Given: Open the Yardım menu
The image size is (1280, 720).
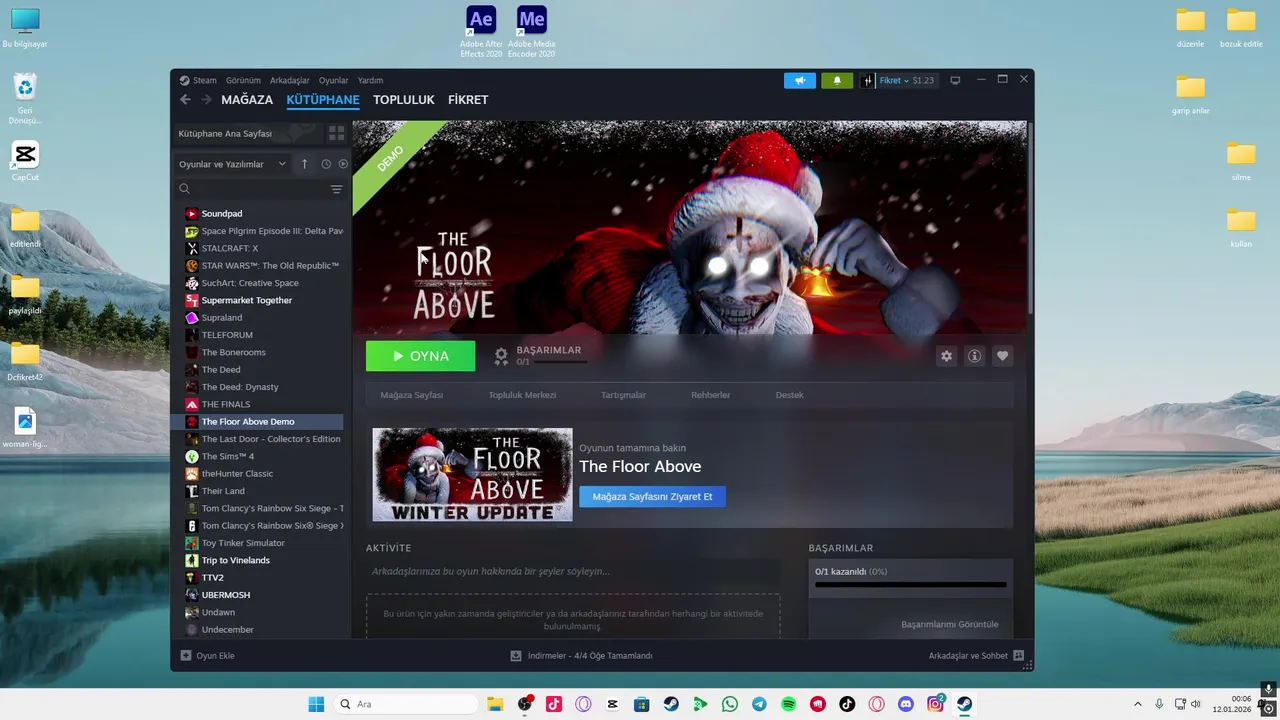Looking at the screenshot, I should (x=370, y=80).
